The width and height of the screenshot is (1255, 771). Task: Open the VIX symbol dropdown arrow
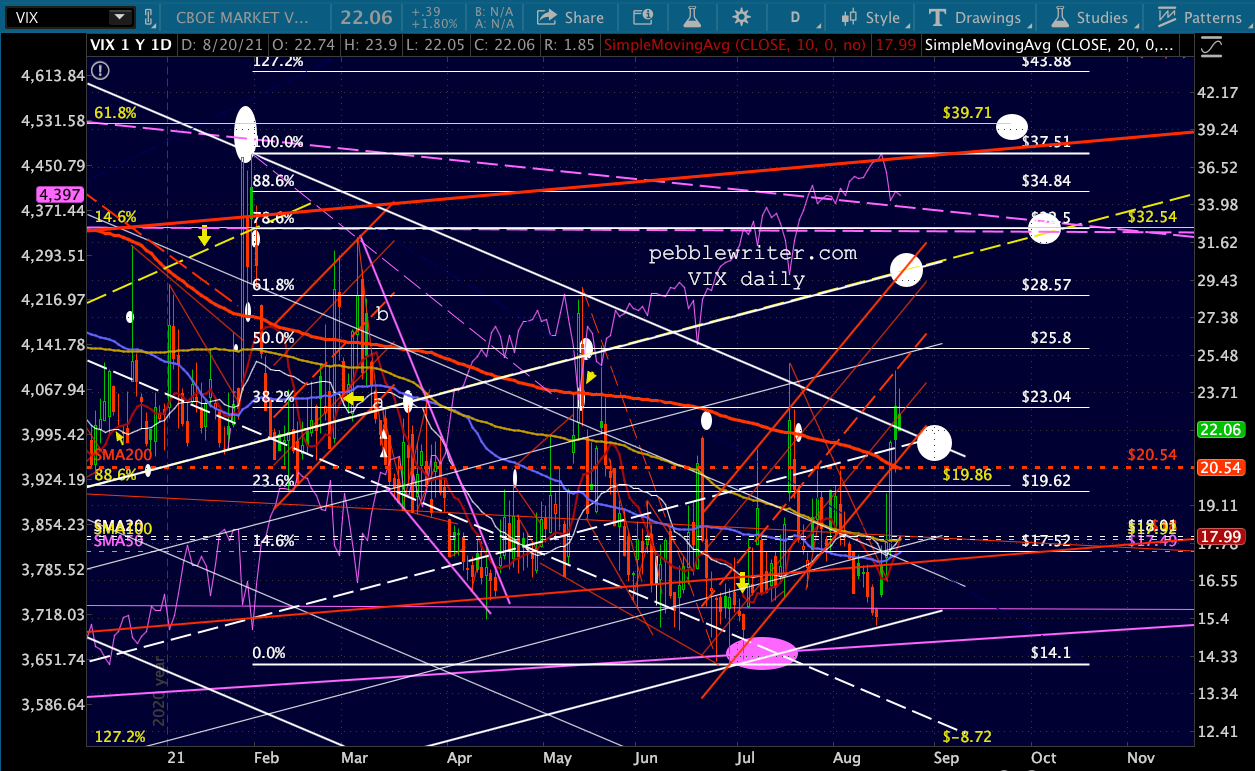[x=120, y=17]
